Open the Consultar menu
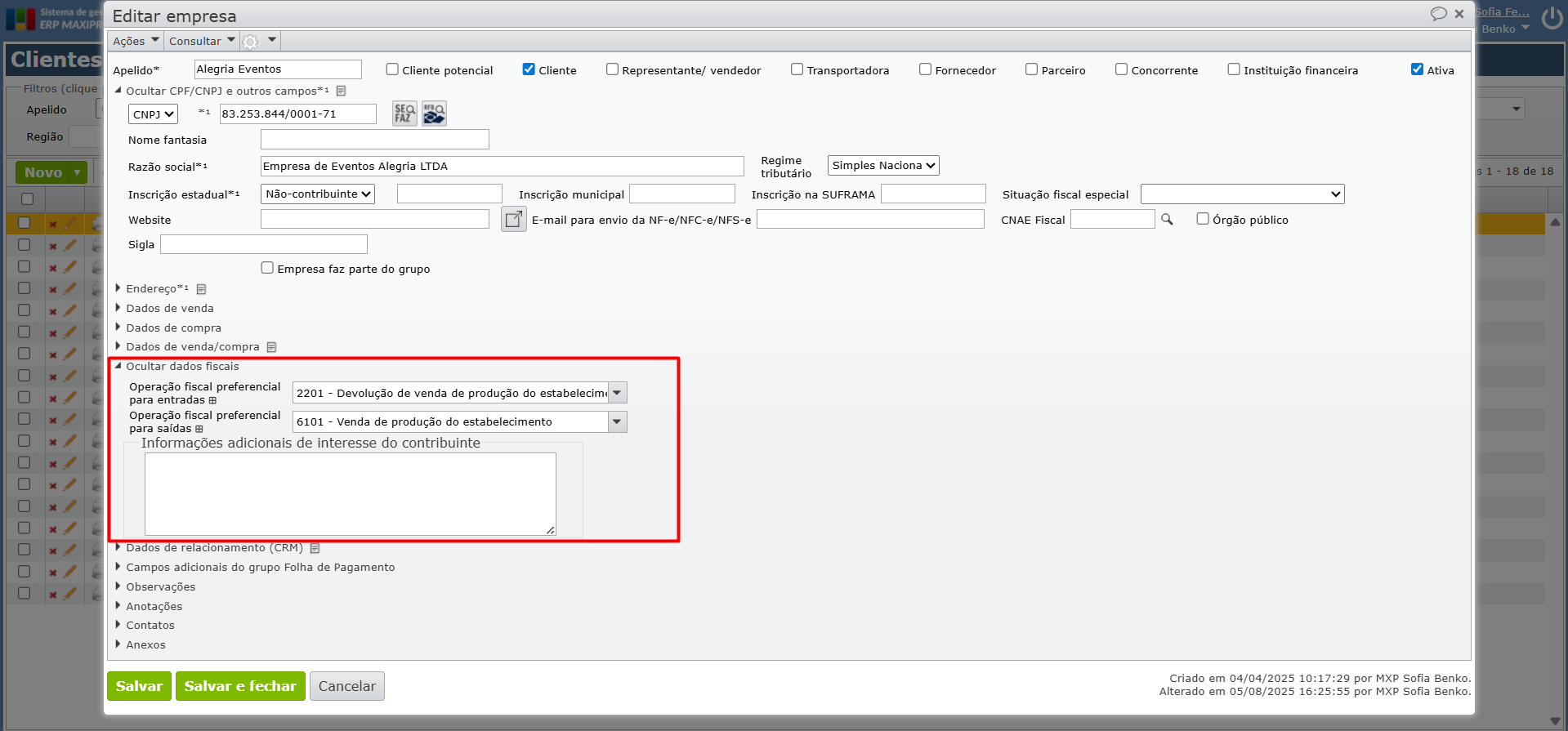Viewport: 1568px width, 731px height. 202,41
